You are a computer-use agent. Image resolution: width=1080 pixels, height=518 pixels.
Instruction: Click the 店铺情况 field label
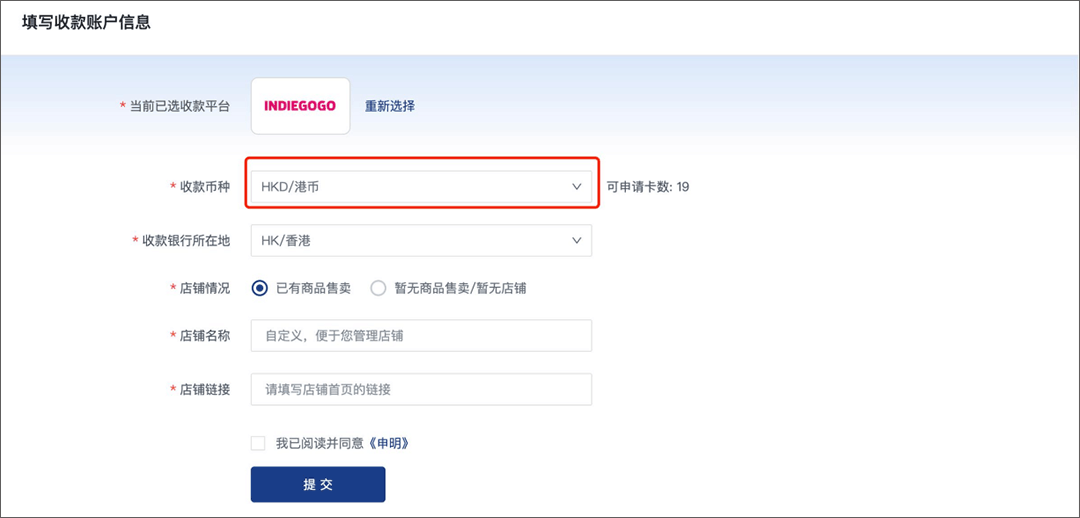[205, 289]
